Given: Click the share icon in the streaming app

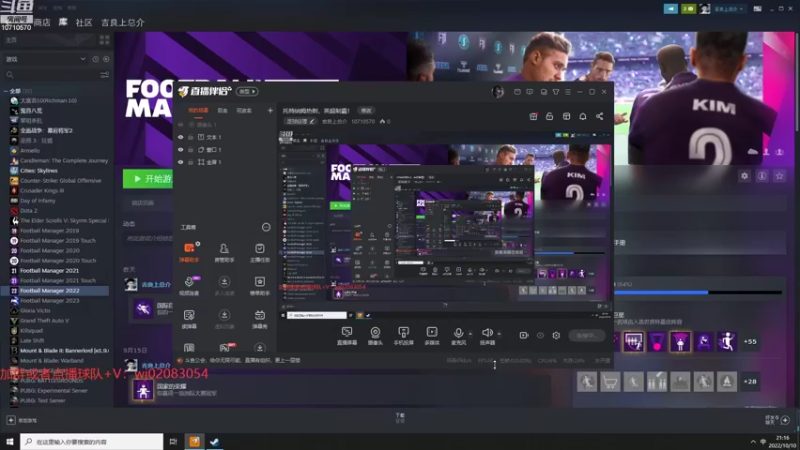Looking at the screenshot, I should tap(599, 116).
